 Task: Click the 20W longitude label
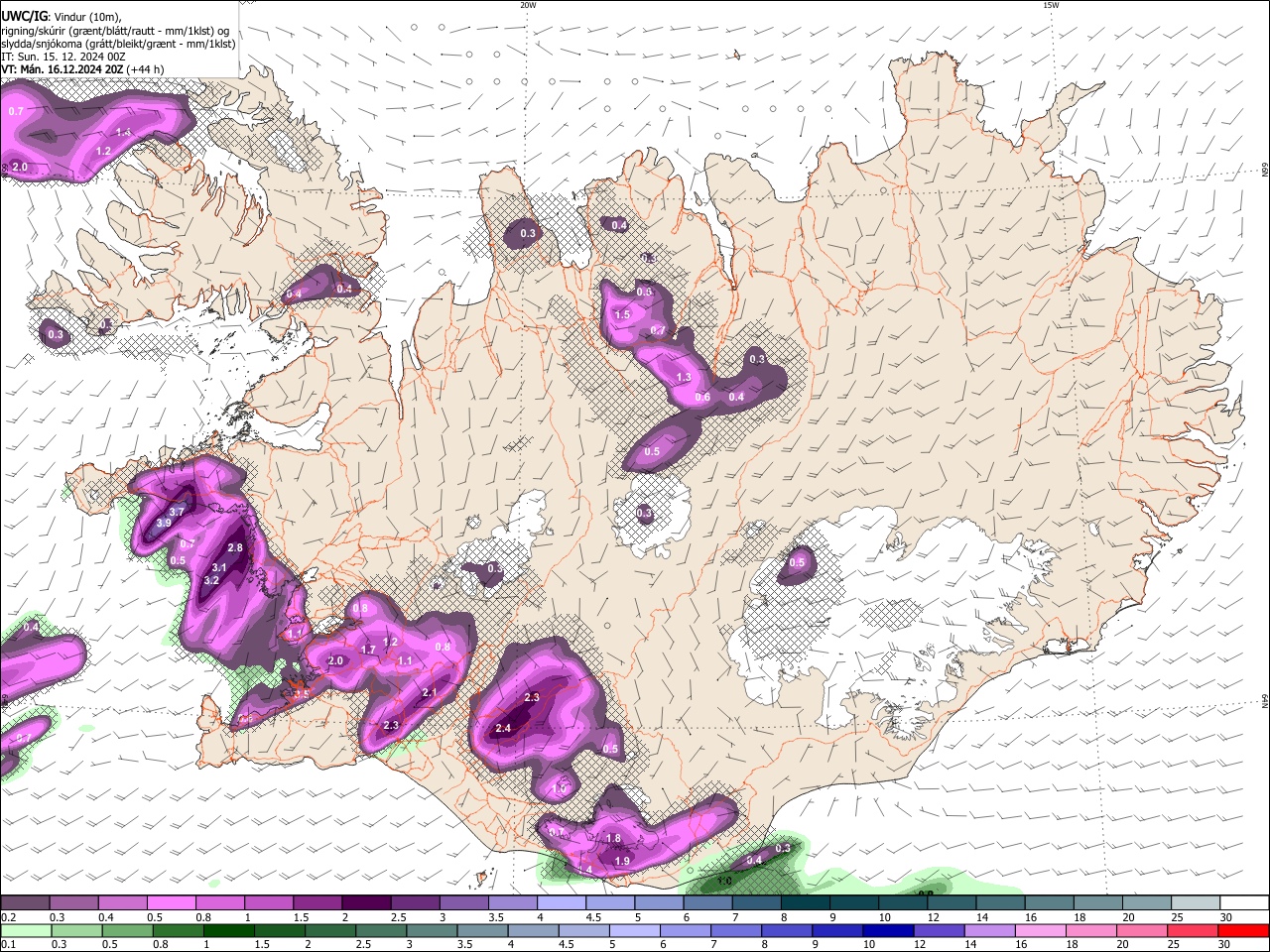(528, 5)
